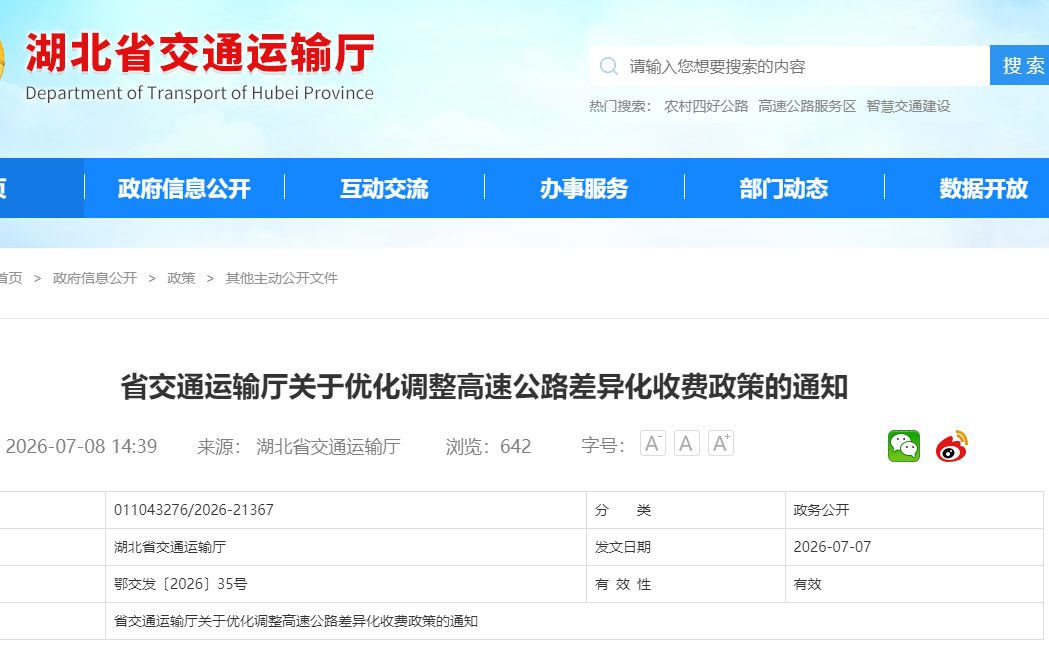The width and height of the screenshot is (1049, 651).
Task: Click the 搜索 search button
Action: coord(1020,65)
